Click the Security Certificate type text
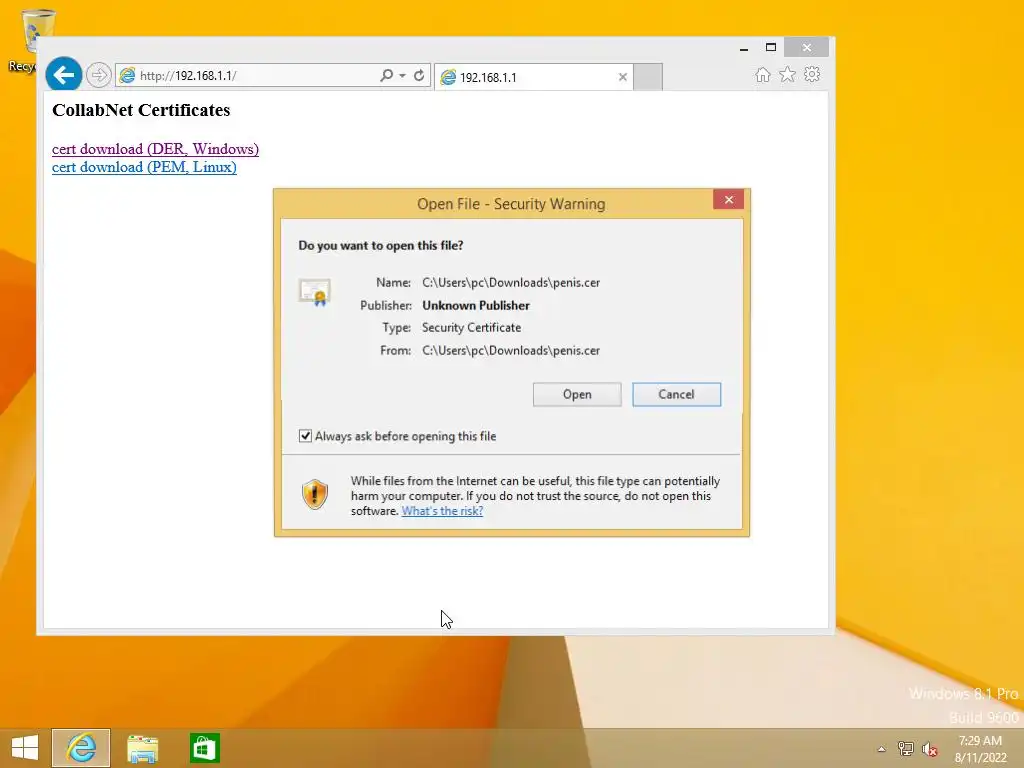1024x768 pixels. click(472, 328)
